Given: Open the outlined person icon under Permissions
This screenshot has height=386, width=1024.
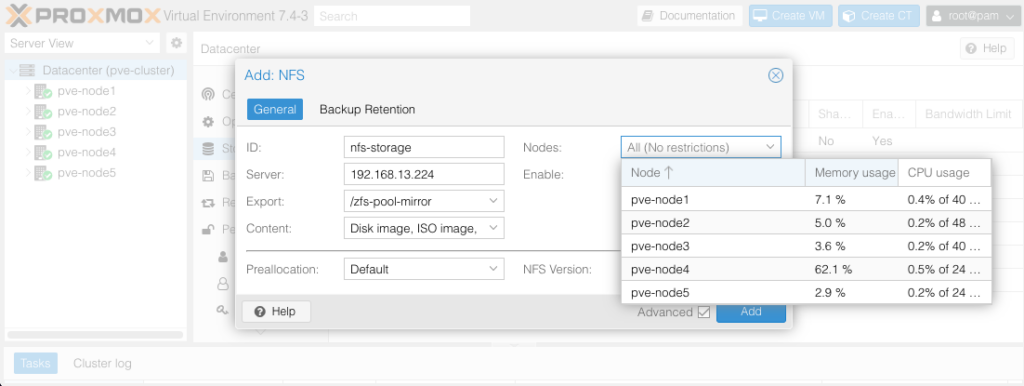Looking at the screenshot, I should tap(223, 283).
